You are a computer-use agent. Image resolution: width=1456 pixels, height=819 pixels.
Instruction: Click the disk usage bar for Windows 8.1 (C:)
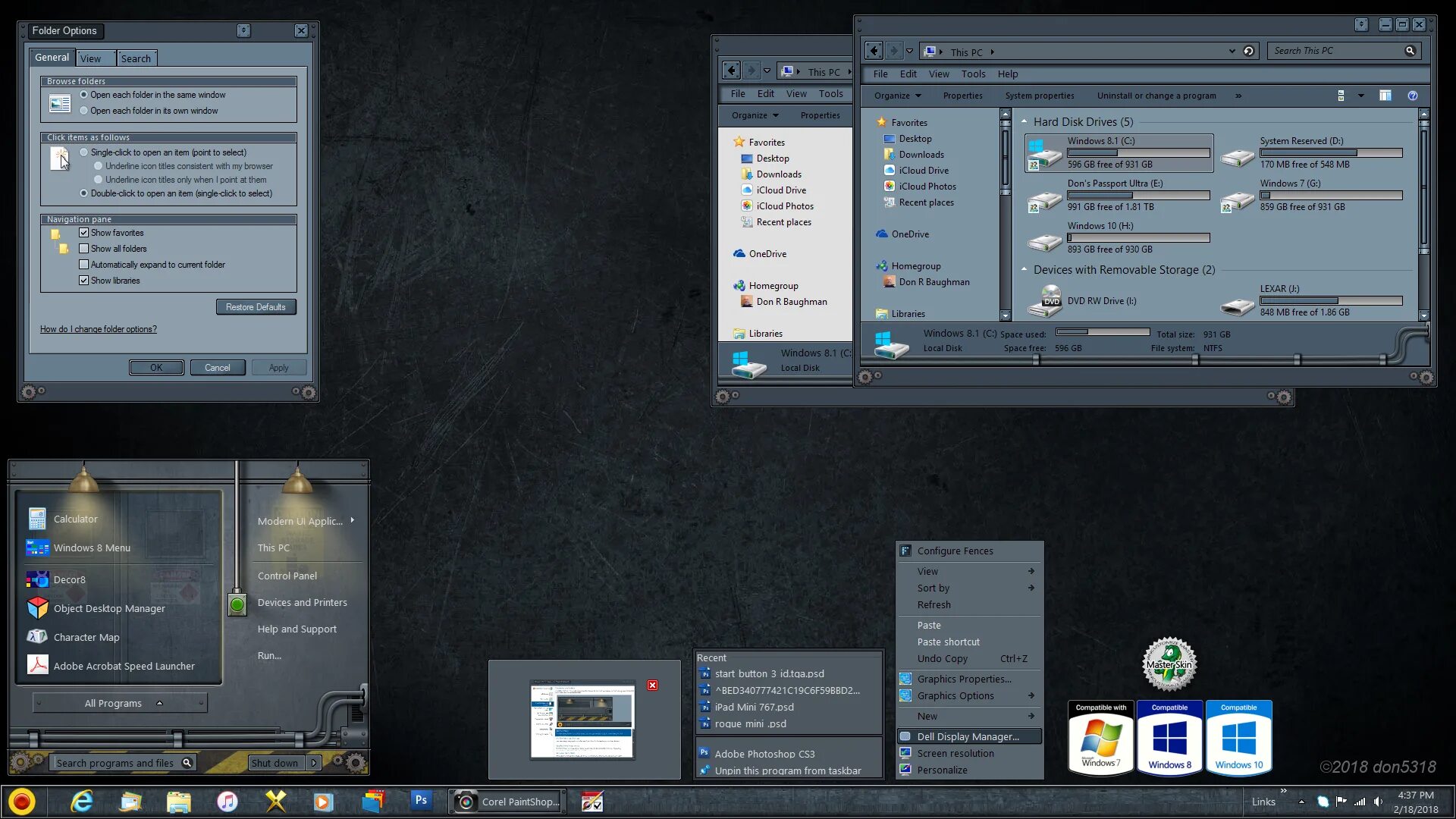pos(1137,152)
